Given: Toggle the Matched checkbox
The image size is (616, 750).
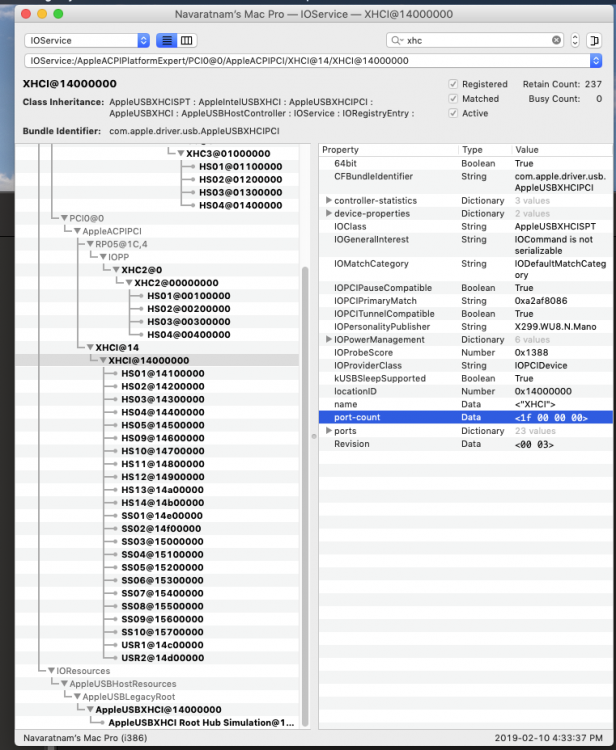Looking at the screenshot, I should click(453, 99).
